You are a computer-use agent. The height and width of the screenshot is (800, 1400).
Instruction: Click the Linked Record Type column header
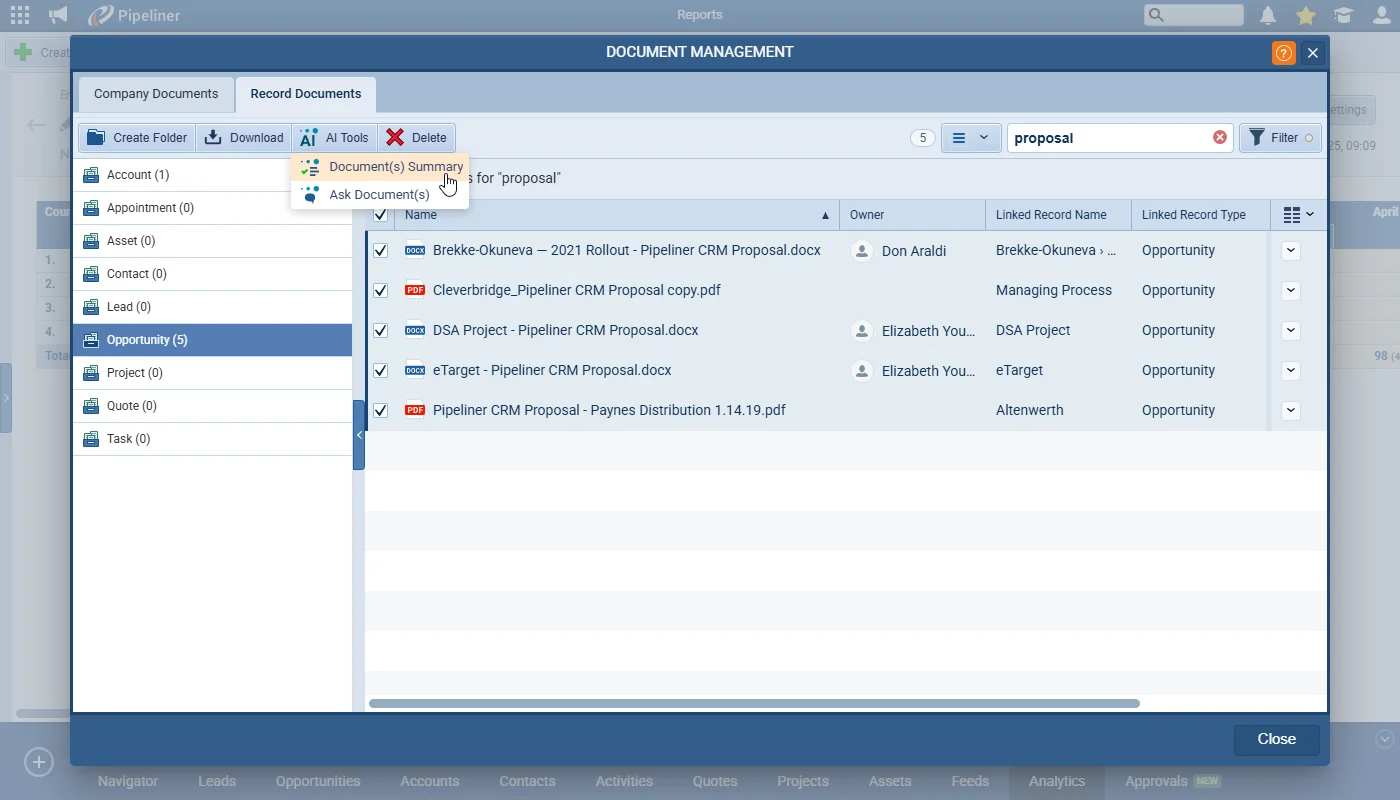point(1200,215)
